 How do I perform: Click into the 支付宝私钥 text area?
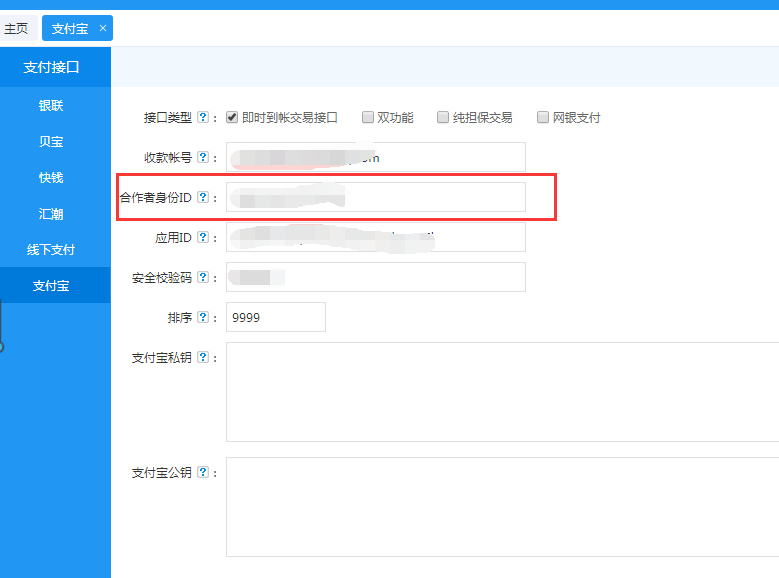pos(502,391)
